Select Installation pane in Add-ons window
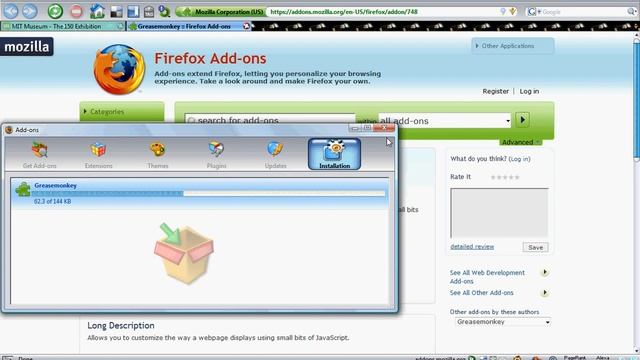The image size is (640, 360). point(334,154)
